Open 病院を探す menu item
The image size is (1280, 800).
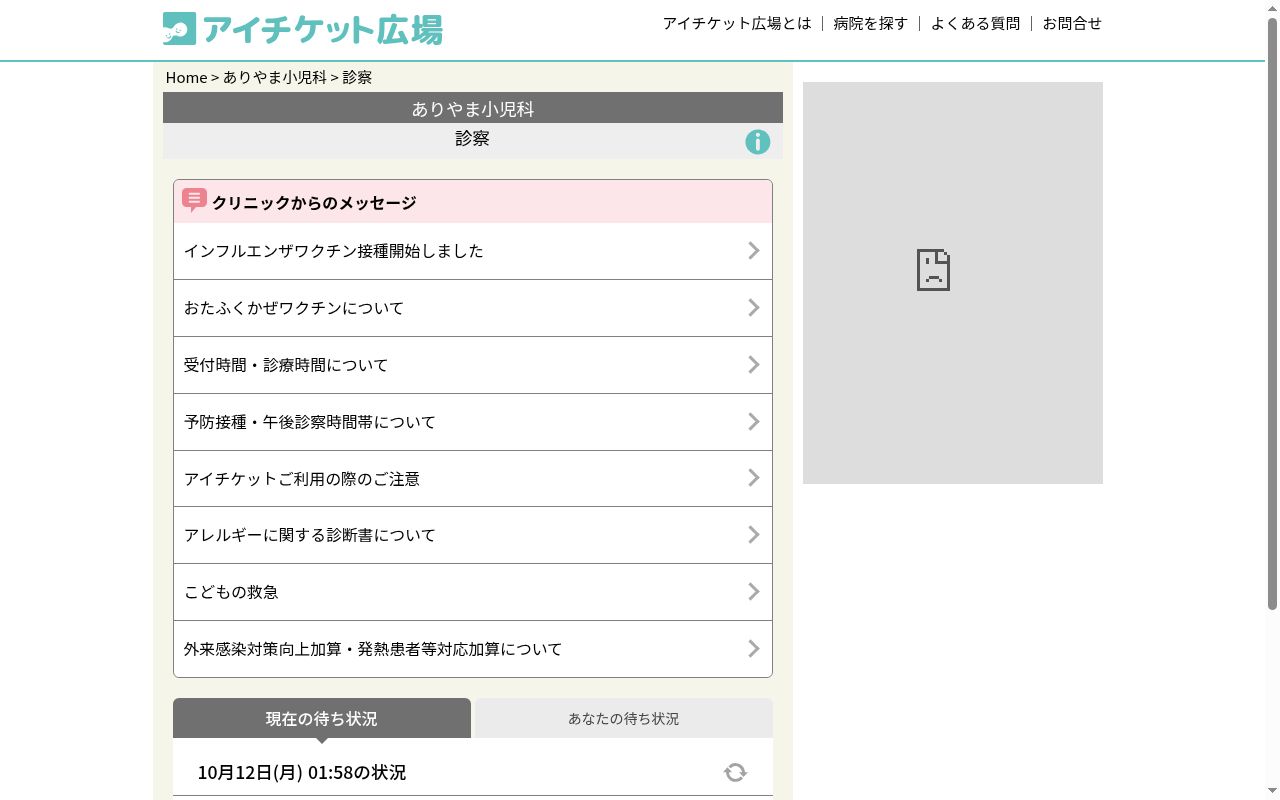(x=871, y=23)
